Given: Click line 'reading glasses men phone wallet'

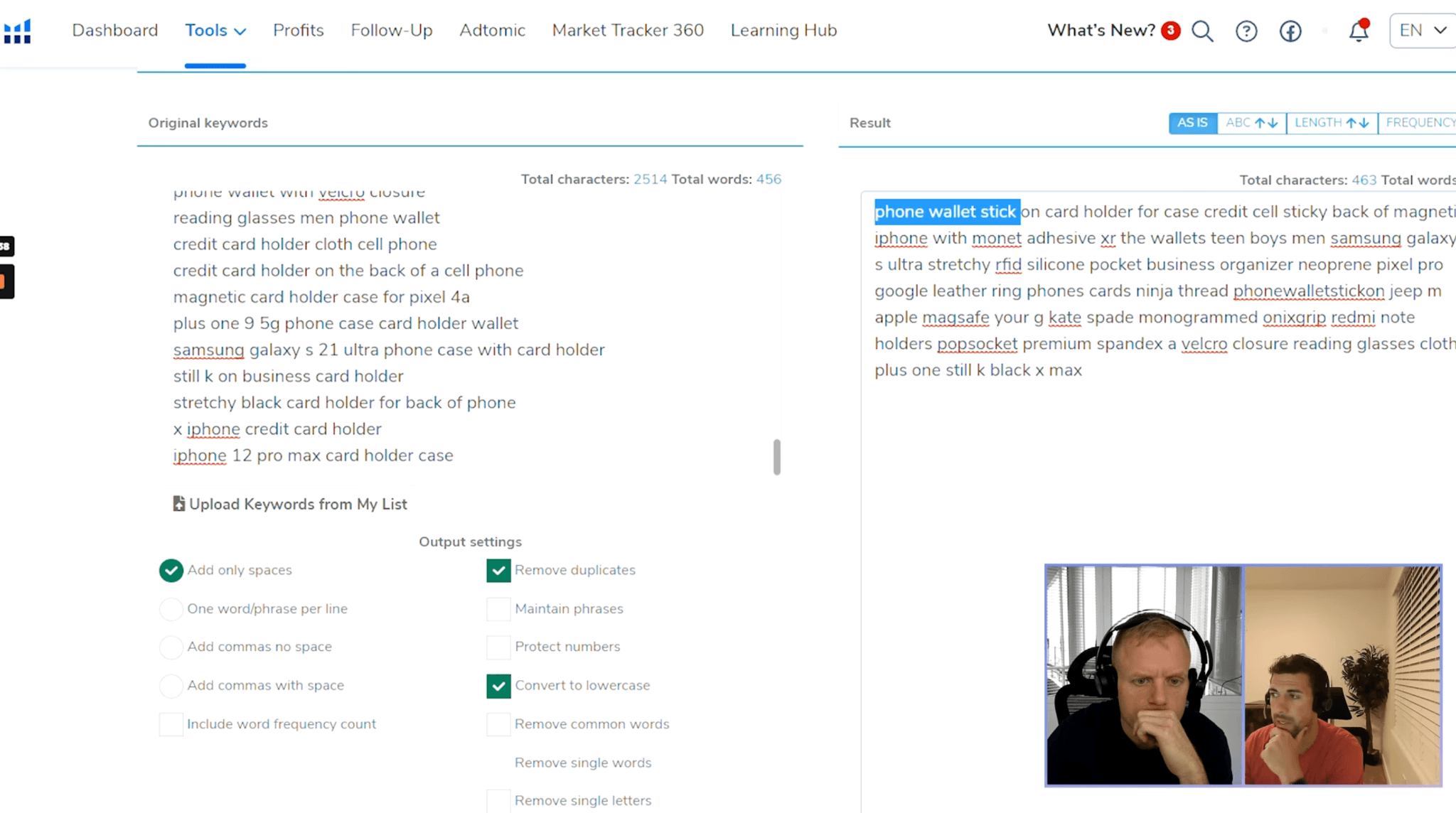Looking at the screenshot, I should click(x=306, y=217).
